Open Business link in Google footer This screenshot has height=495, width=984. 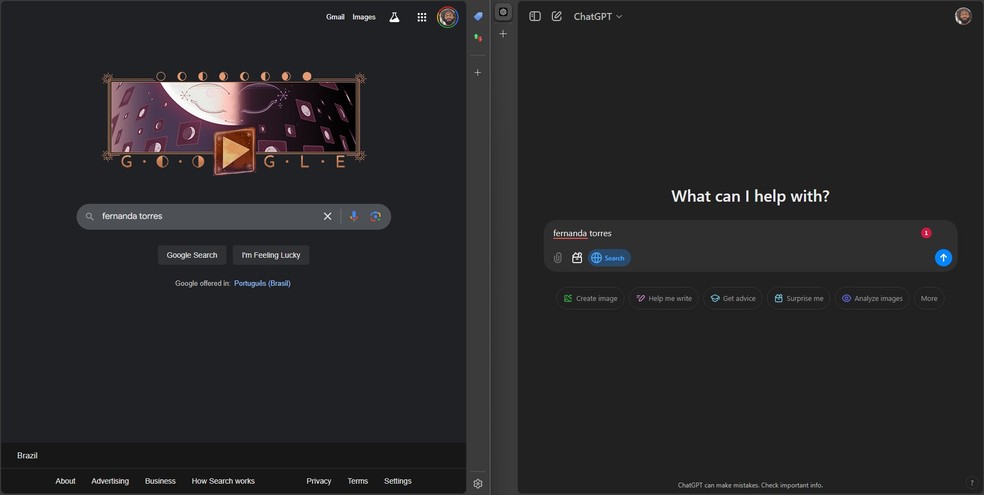[160, 481]
